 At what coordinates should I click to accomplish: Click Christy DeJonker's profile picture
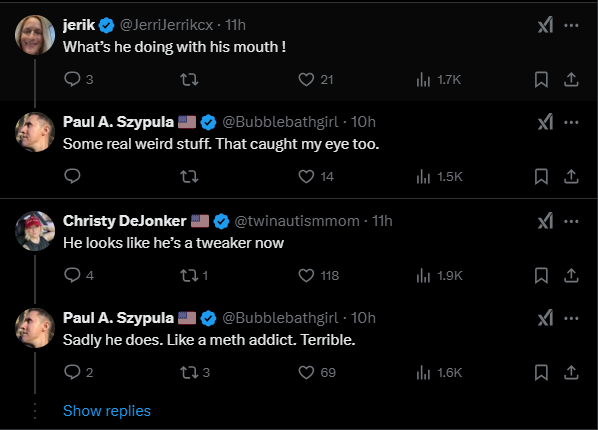click(x=35, y=231)
